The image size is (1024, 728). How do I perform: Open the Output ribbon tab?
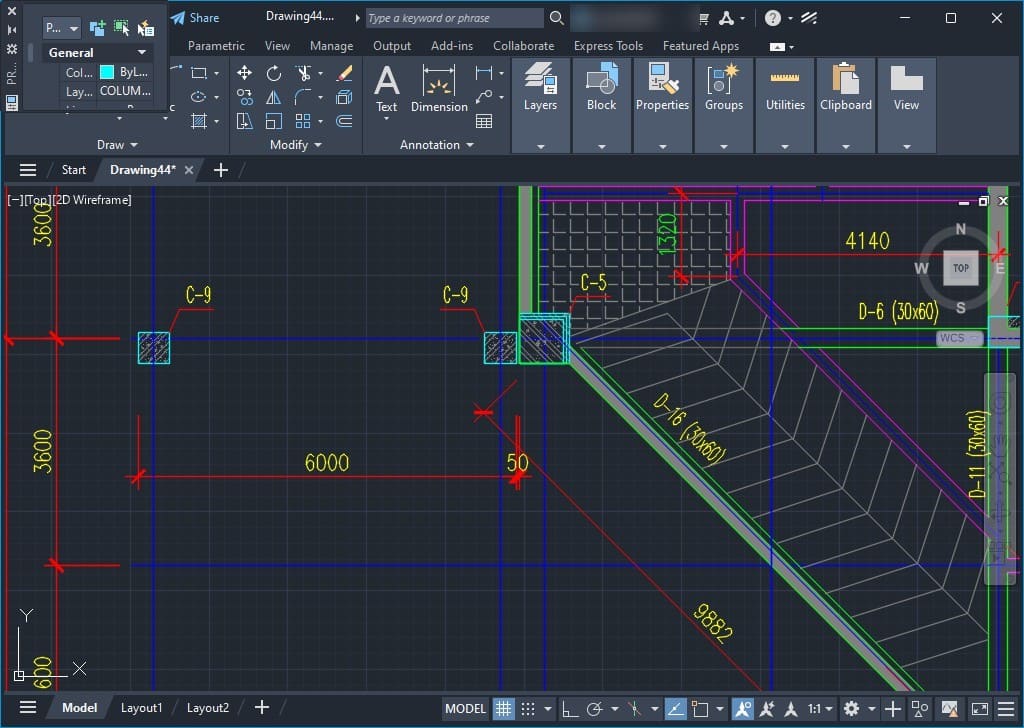tap(392, 46)
